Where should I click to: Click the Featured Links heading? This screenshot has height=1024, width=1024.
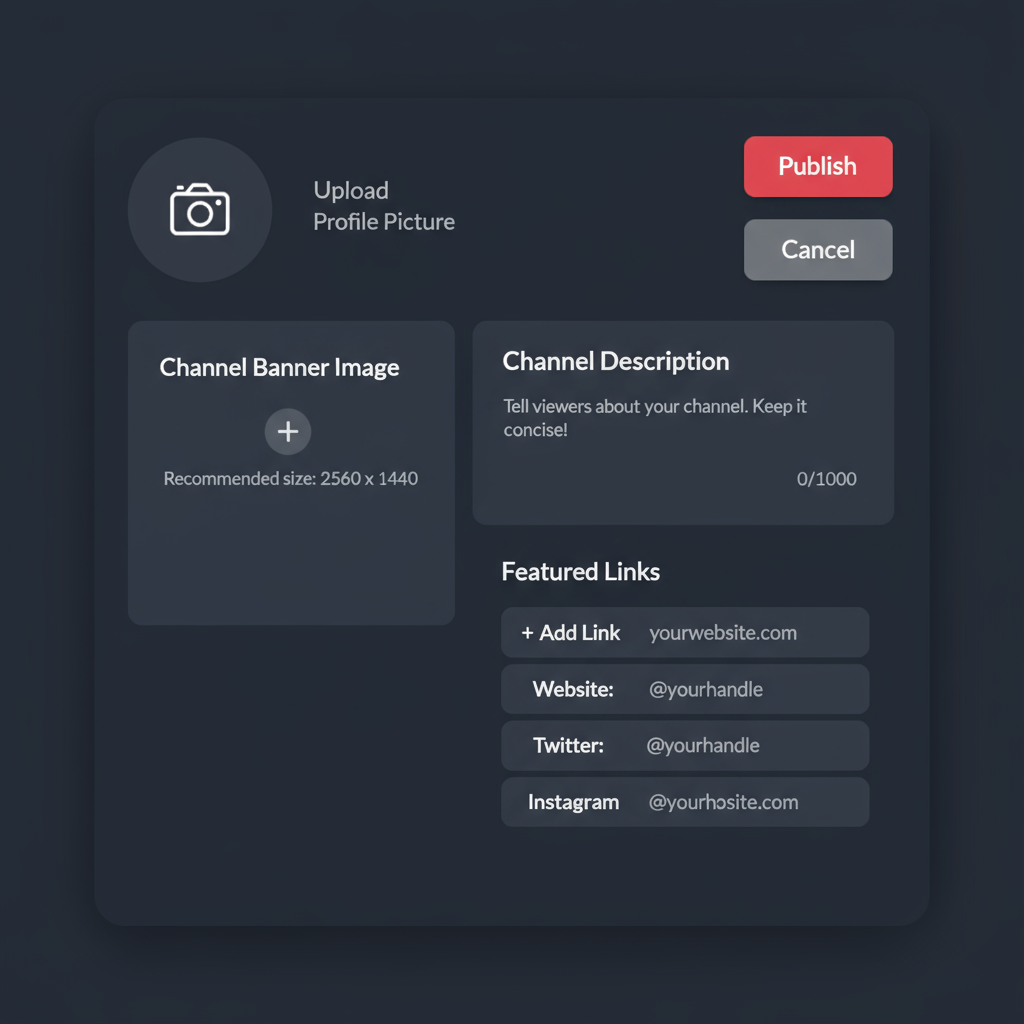point(581,571)
